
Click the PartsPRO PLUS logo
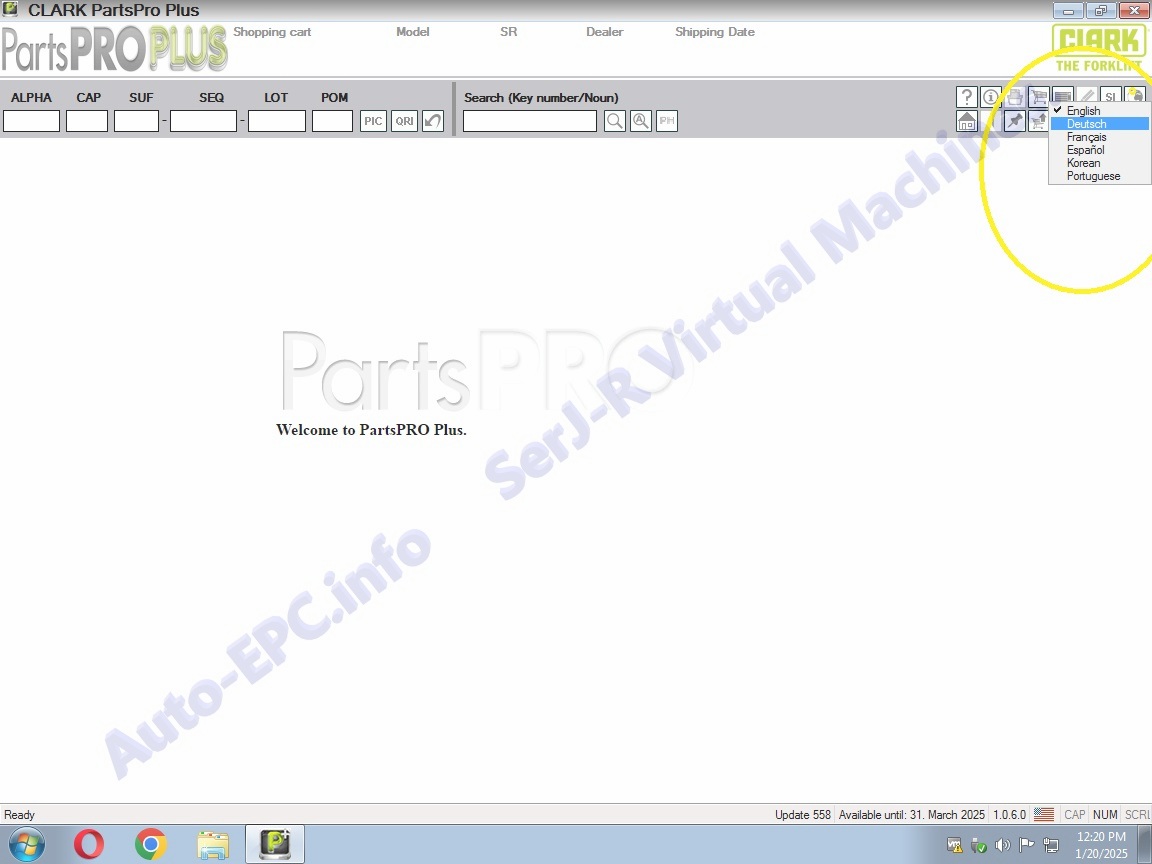(114, 49)
